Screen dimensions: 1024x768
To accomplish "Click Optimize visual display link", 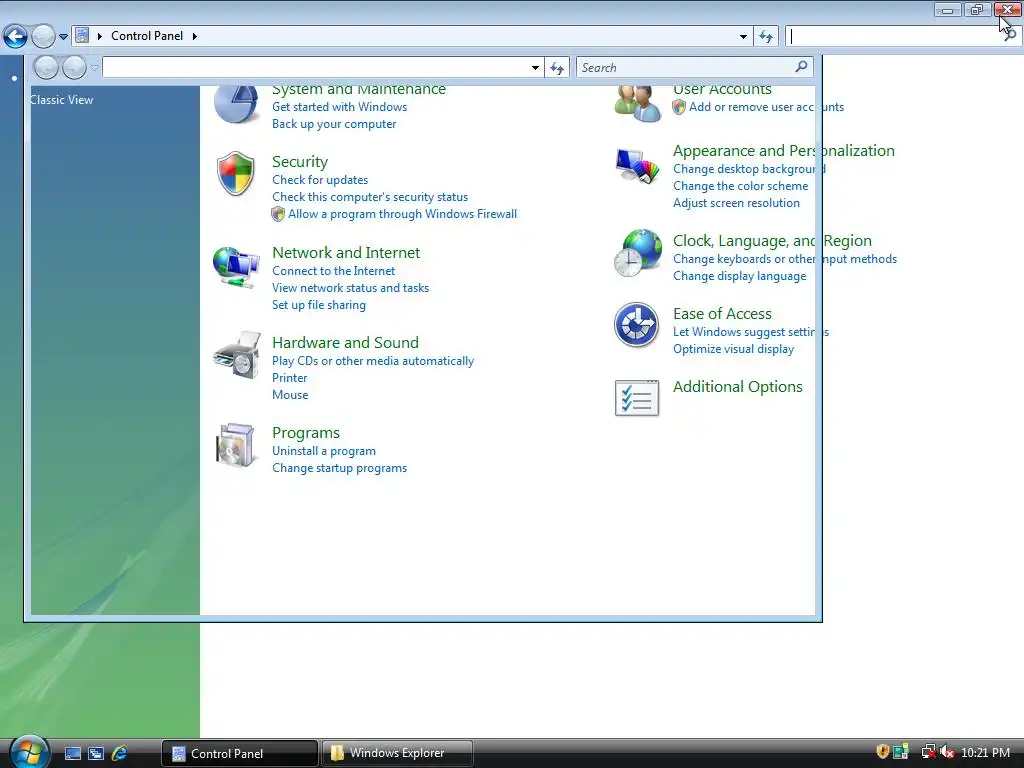I will pos(733,349).
